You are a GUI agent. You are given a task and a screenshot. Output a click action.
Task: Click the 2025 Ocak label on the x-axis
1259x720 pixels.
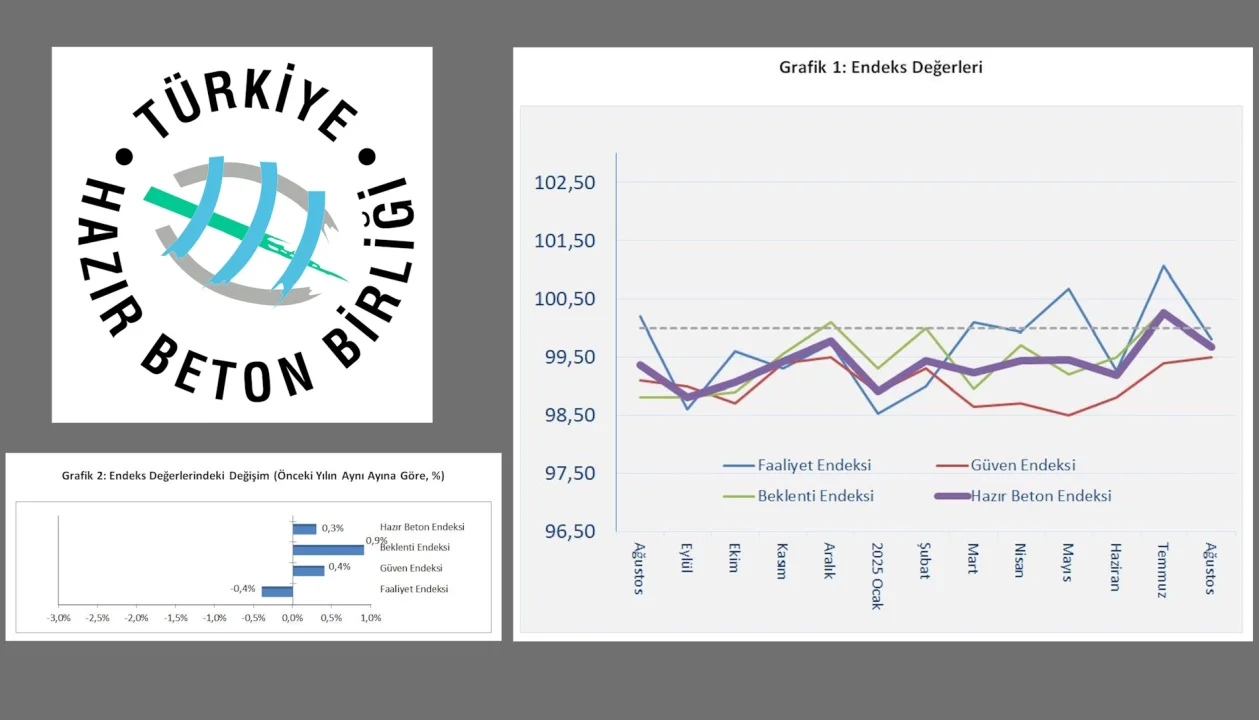click(877, 576)
